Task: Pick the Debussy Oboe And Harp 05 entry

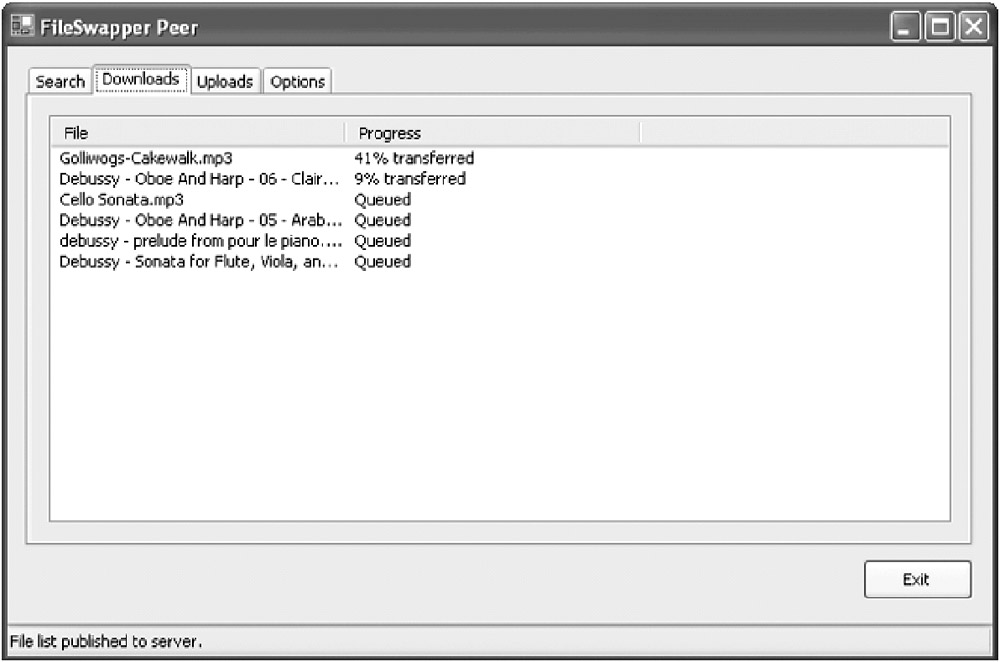Action: [199, 220]
